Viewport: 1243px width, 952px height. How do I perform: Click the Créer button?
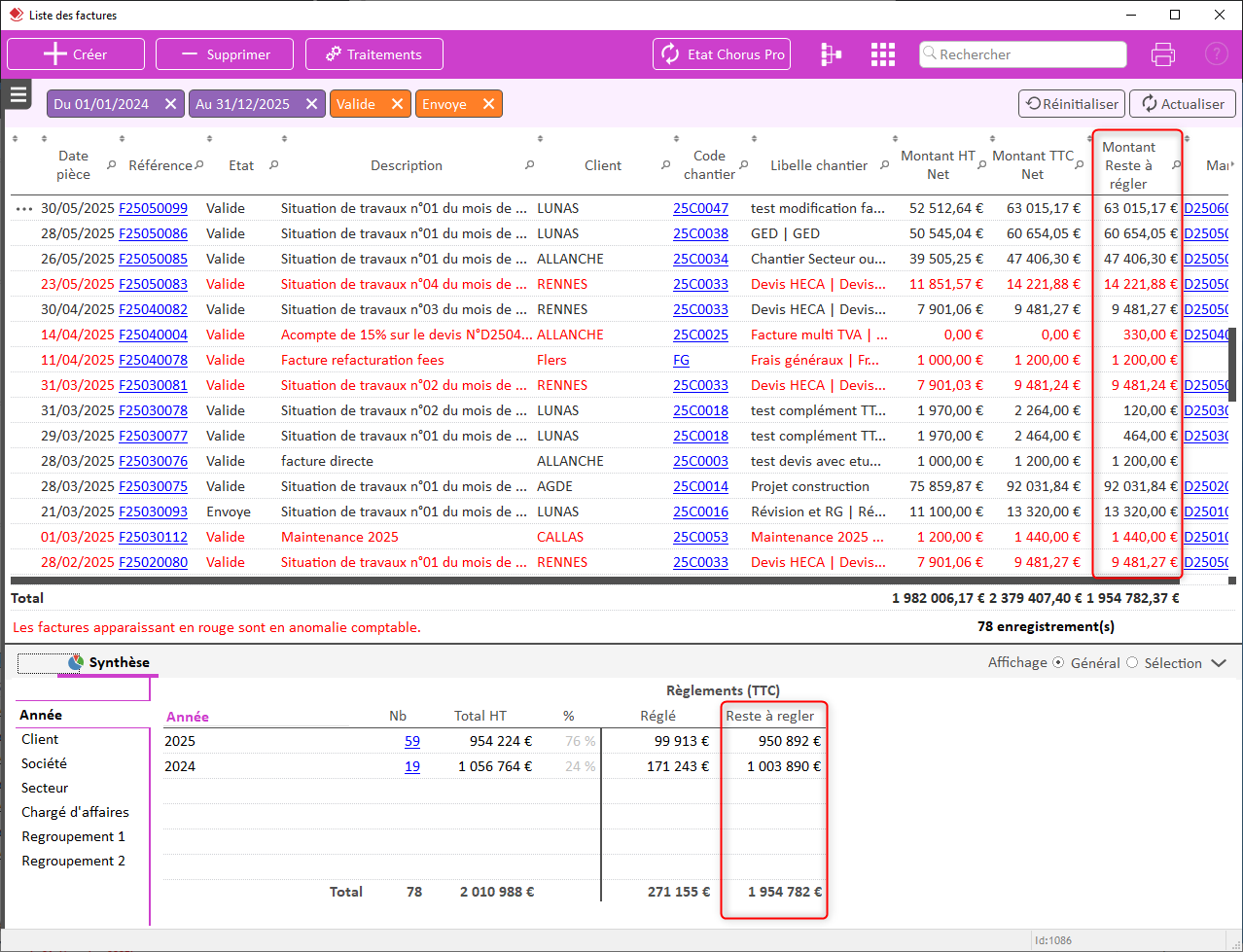click(75, 53)
